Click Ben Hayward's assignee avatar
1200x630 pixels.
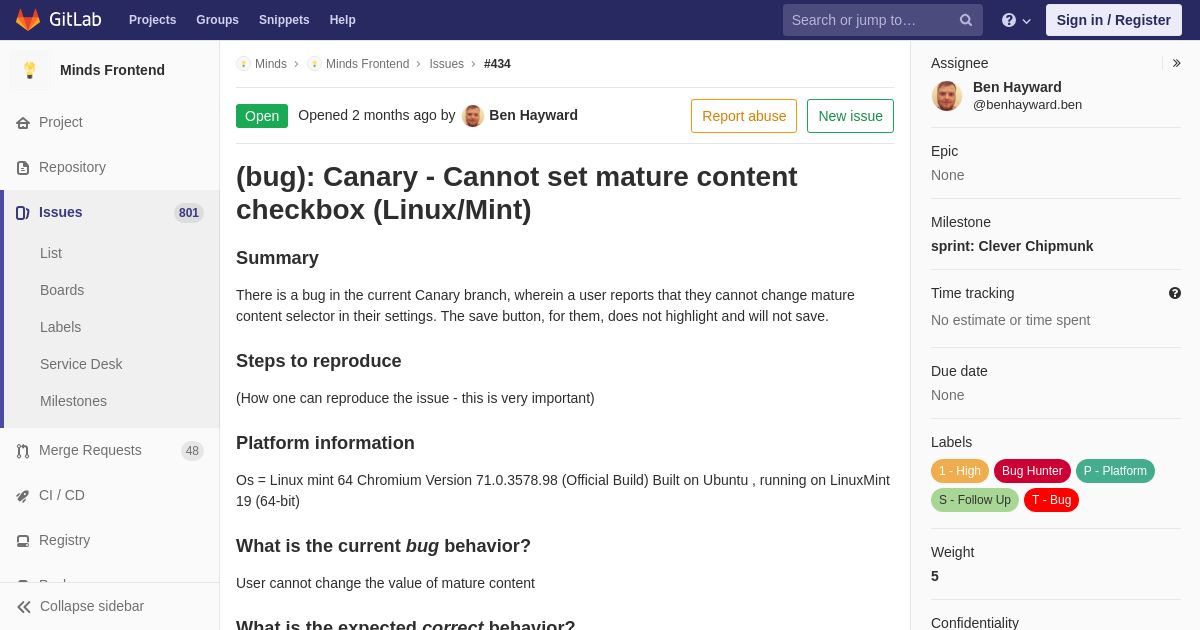coord(947,96)
